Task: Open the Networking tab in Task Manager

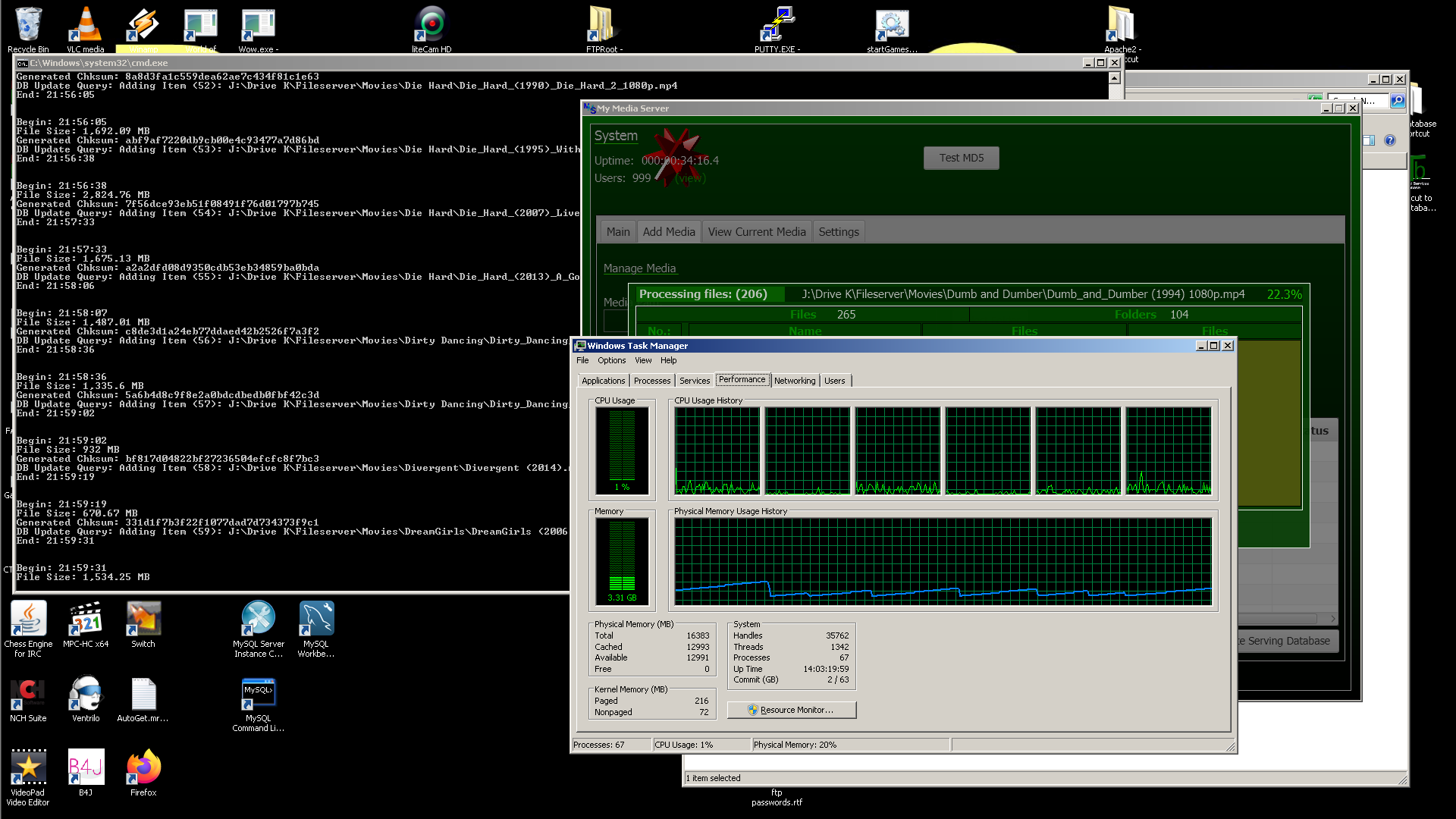Action: point(794,381)
